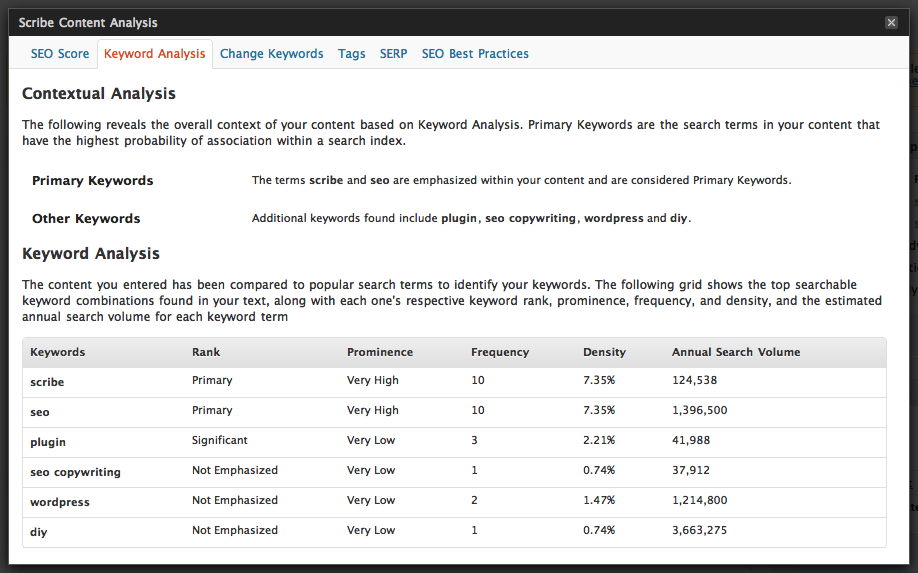Click the Primary rank in the scribe row
The image size is (918, 573).
pyautogui.click(x=212, y=380)
